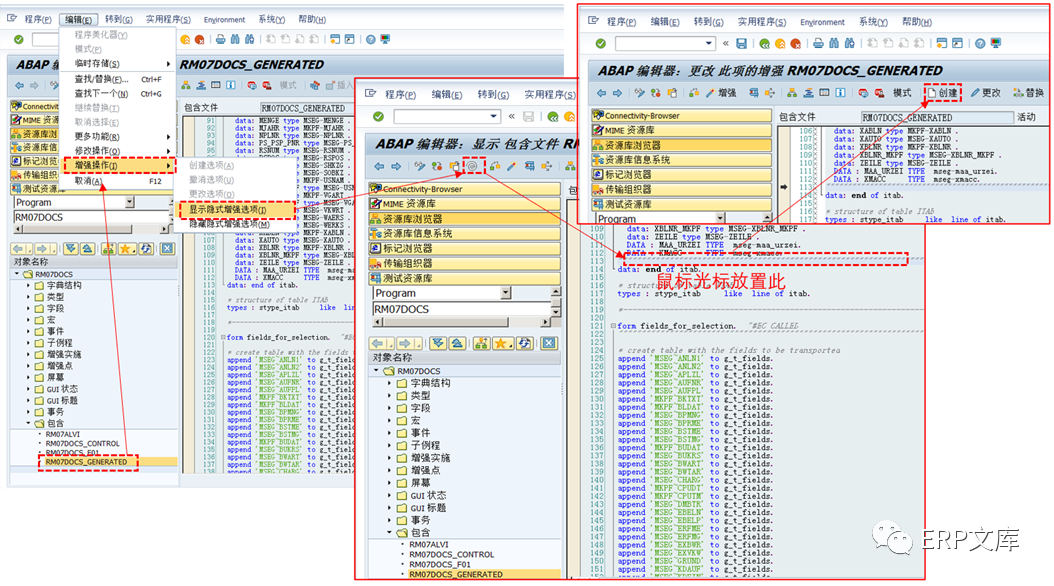The width and height of the screenshot is (1054, 586).
Task: Click the Save icon on the standard toolbar
Action: [741, 44]
